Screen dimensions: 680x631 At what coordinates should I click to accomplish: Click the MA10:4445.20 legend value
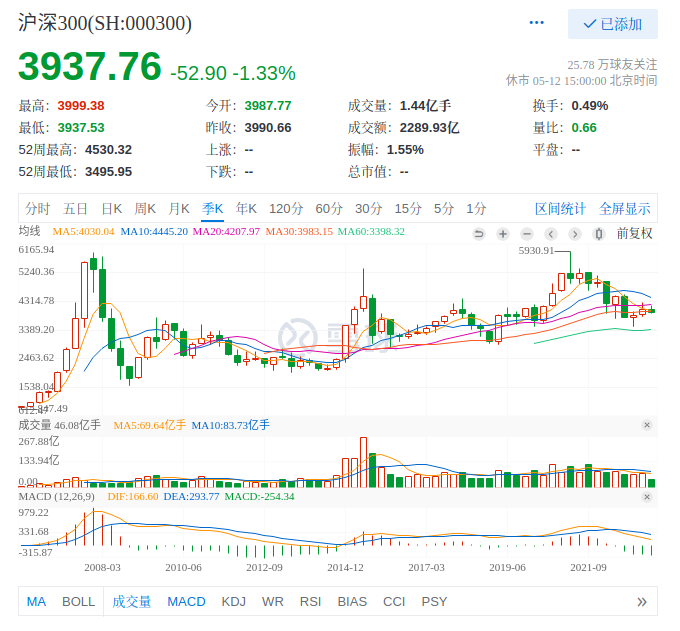pyautogui.click(x=154, y=232)
